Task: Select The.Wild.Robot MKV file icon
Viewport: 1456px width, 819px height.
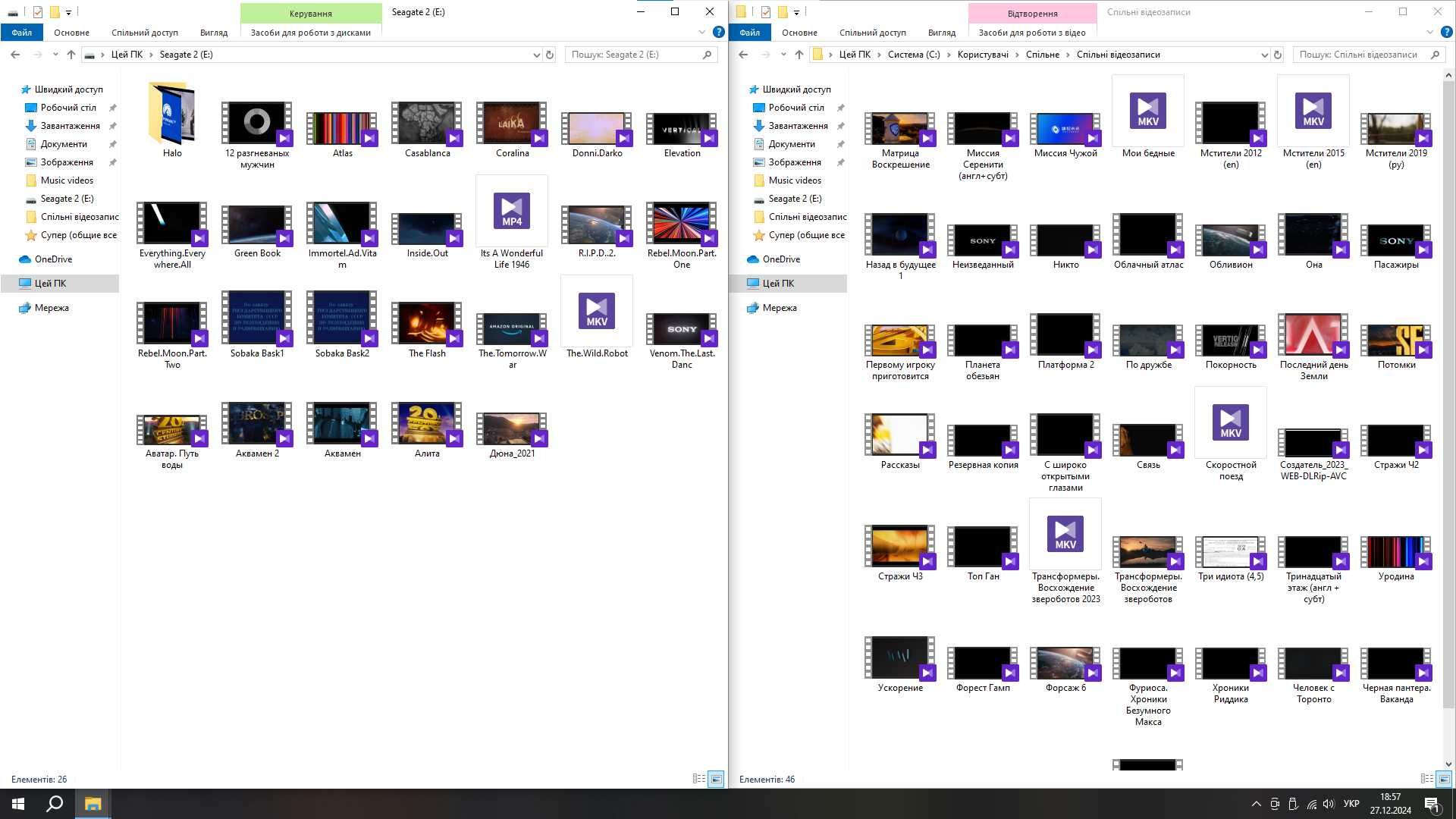Action: (597, 310)
